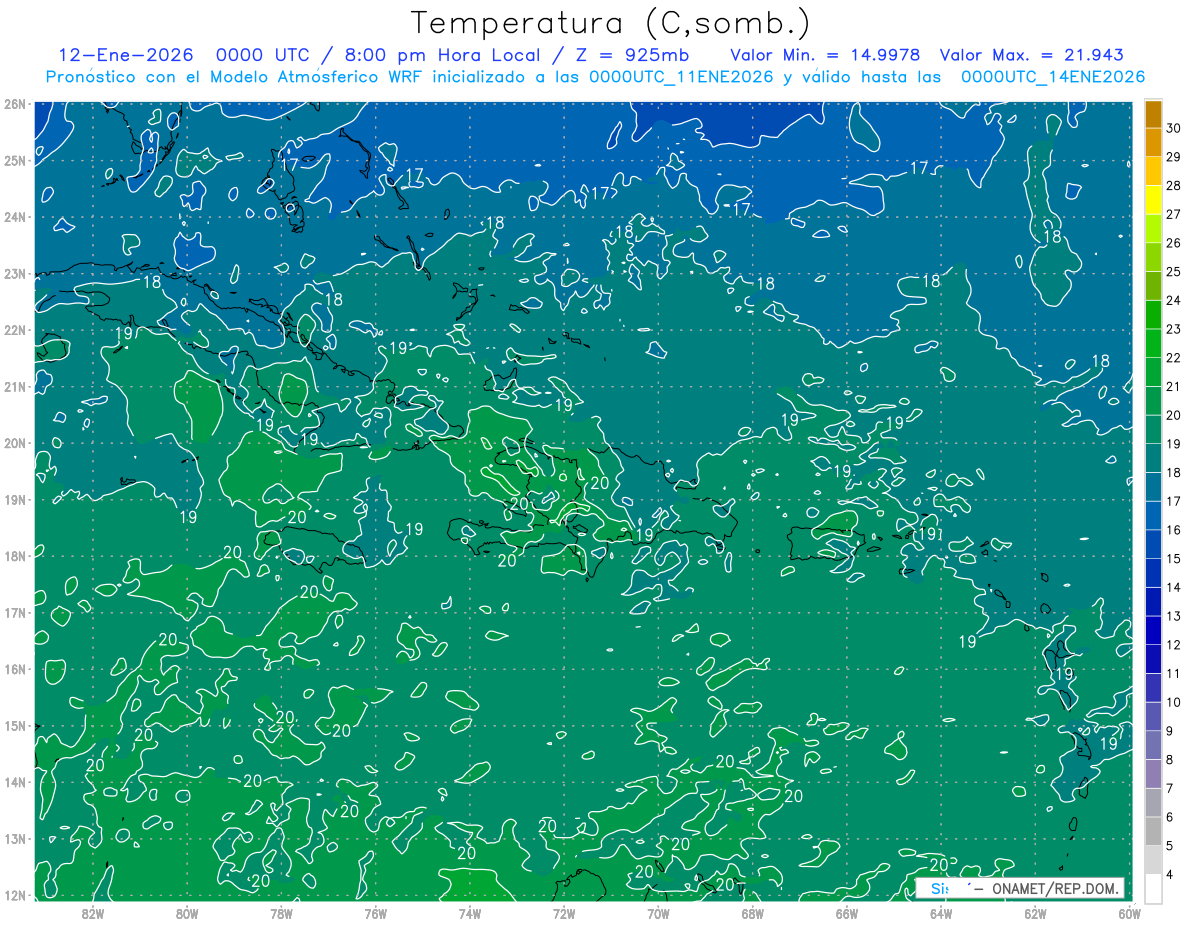Click the "20N" latitude axis label

(x=14, y=443)
